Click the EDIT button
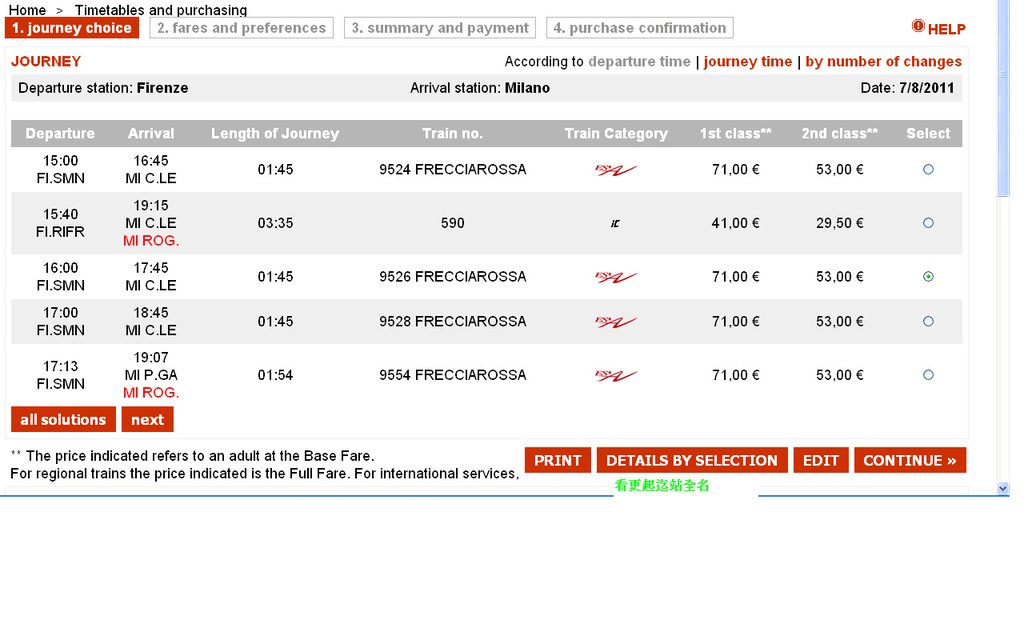Screen dimensions: 1024x640 [821, 460]
